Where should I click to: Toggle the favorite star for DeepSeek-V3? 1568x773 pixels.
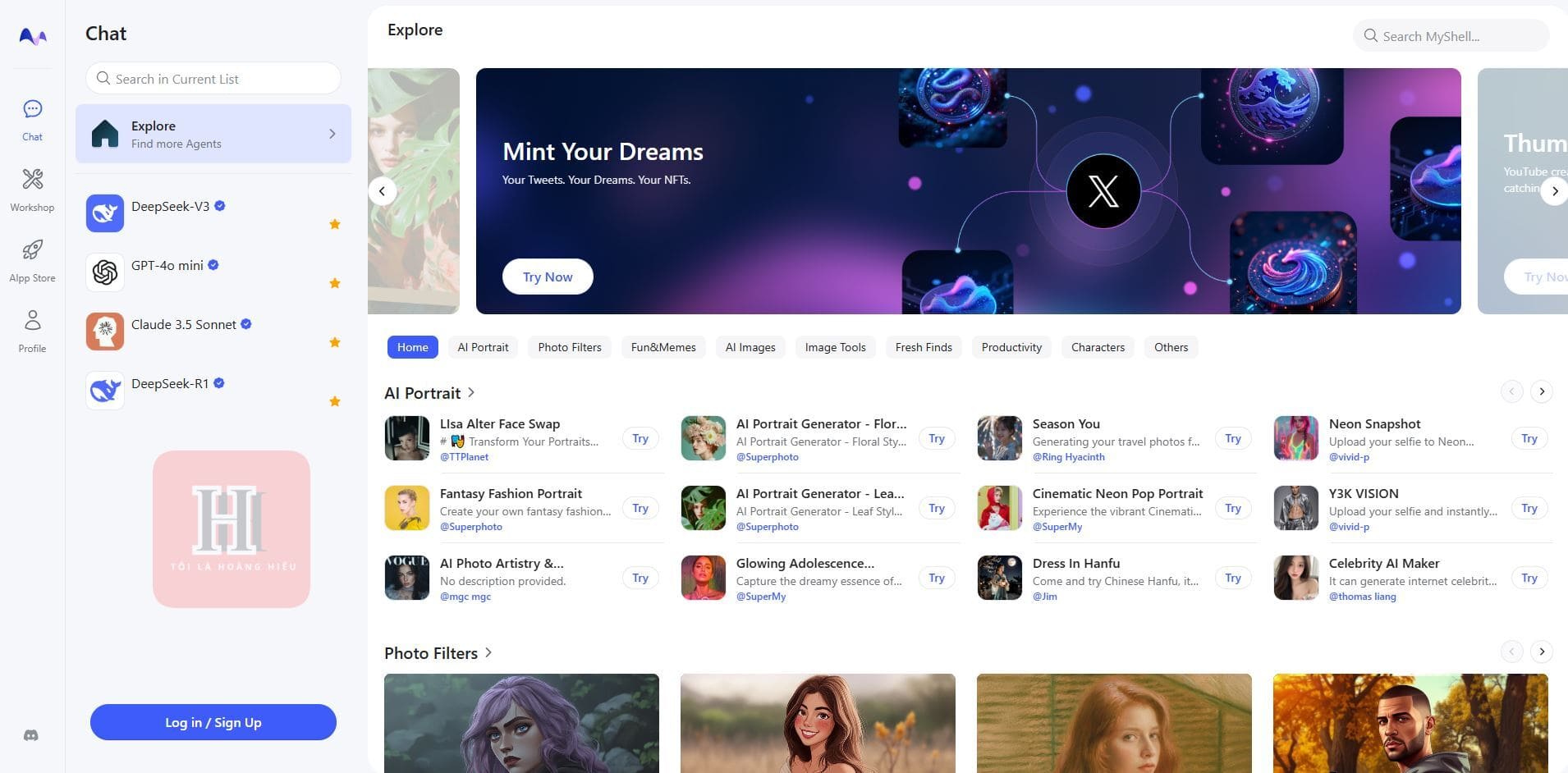[x=335, y=224]
